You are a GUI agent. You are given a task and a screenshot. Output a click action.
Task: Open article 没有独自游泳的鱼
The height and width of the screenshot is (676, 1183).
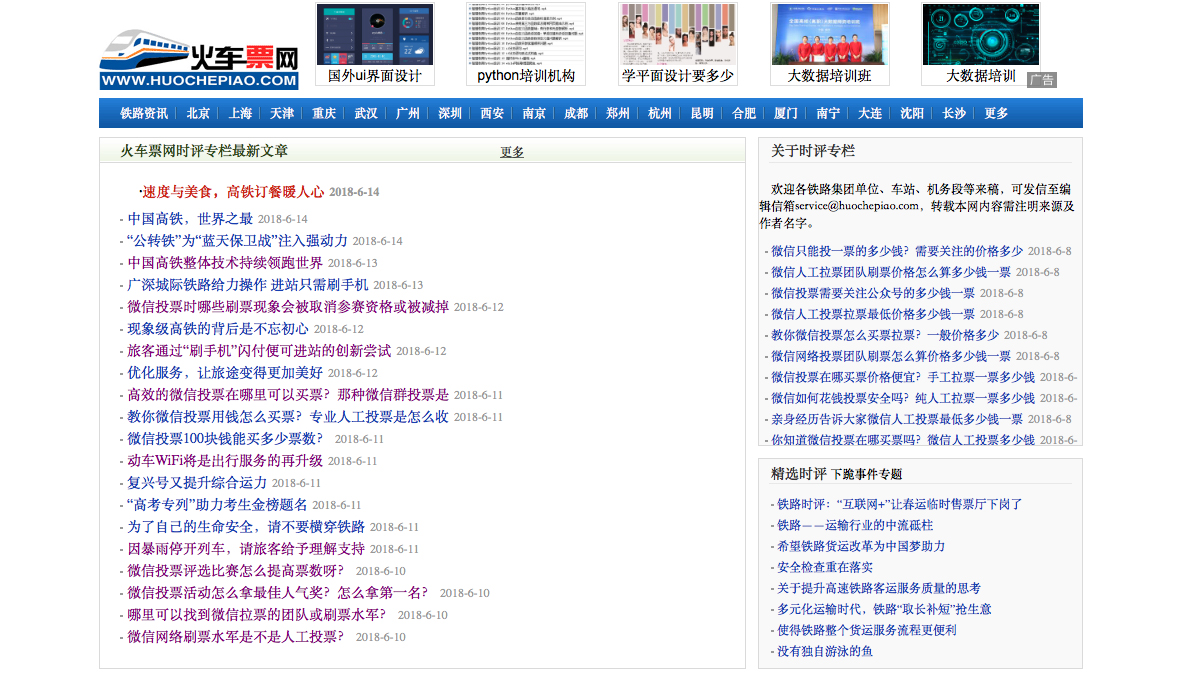pyautogui.click(x=824, y=651)
